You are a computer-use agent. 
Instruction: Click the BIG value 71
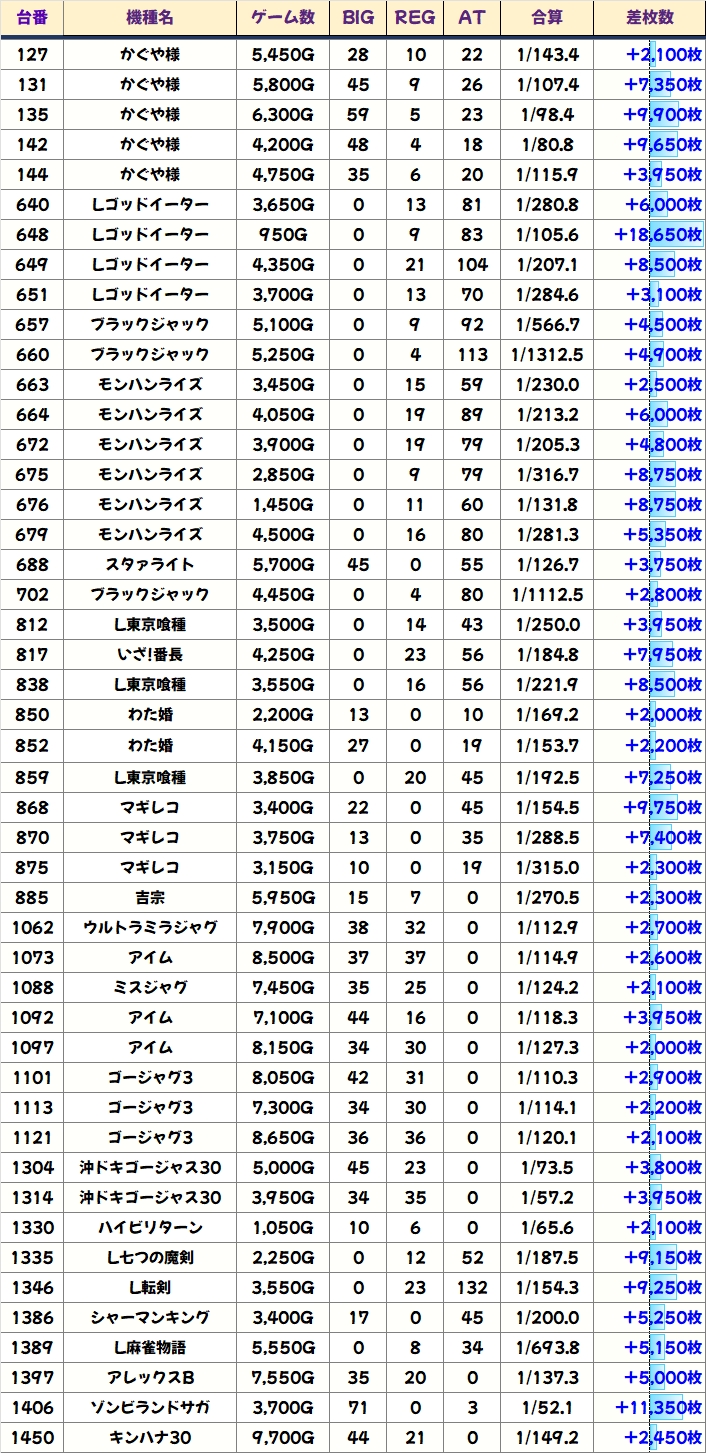coord(358,1406)
